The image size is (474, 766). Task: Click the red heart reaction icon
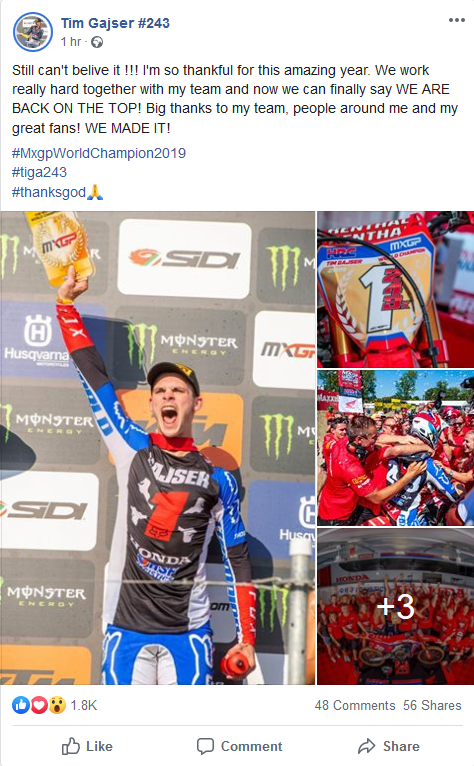tap(39, 705)
